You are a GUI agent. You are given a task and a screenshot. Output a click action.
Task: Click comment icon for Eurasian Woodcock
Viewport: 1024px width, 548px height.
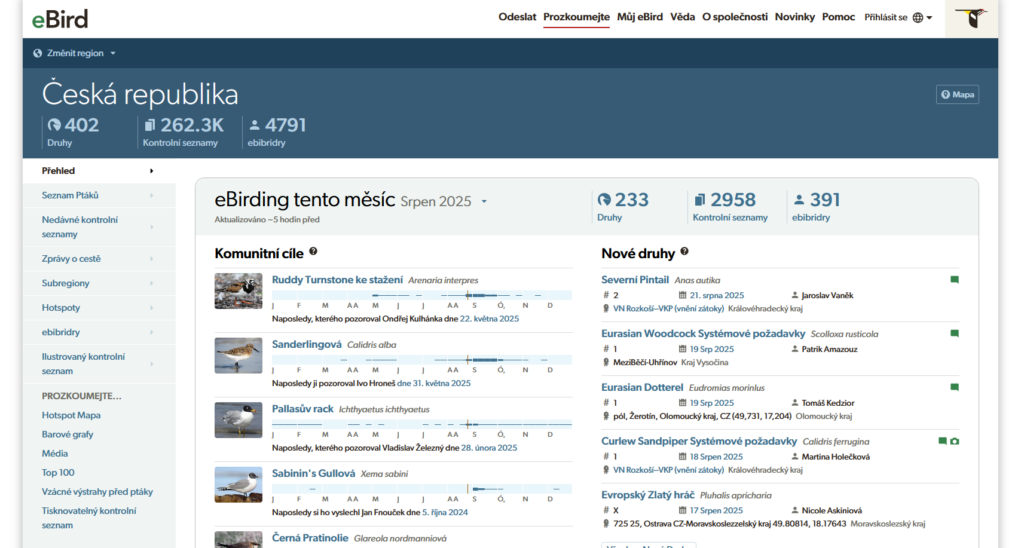click(954, 333)
